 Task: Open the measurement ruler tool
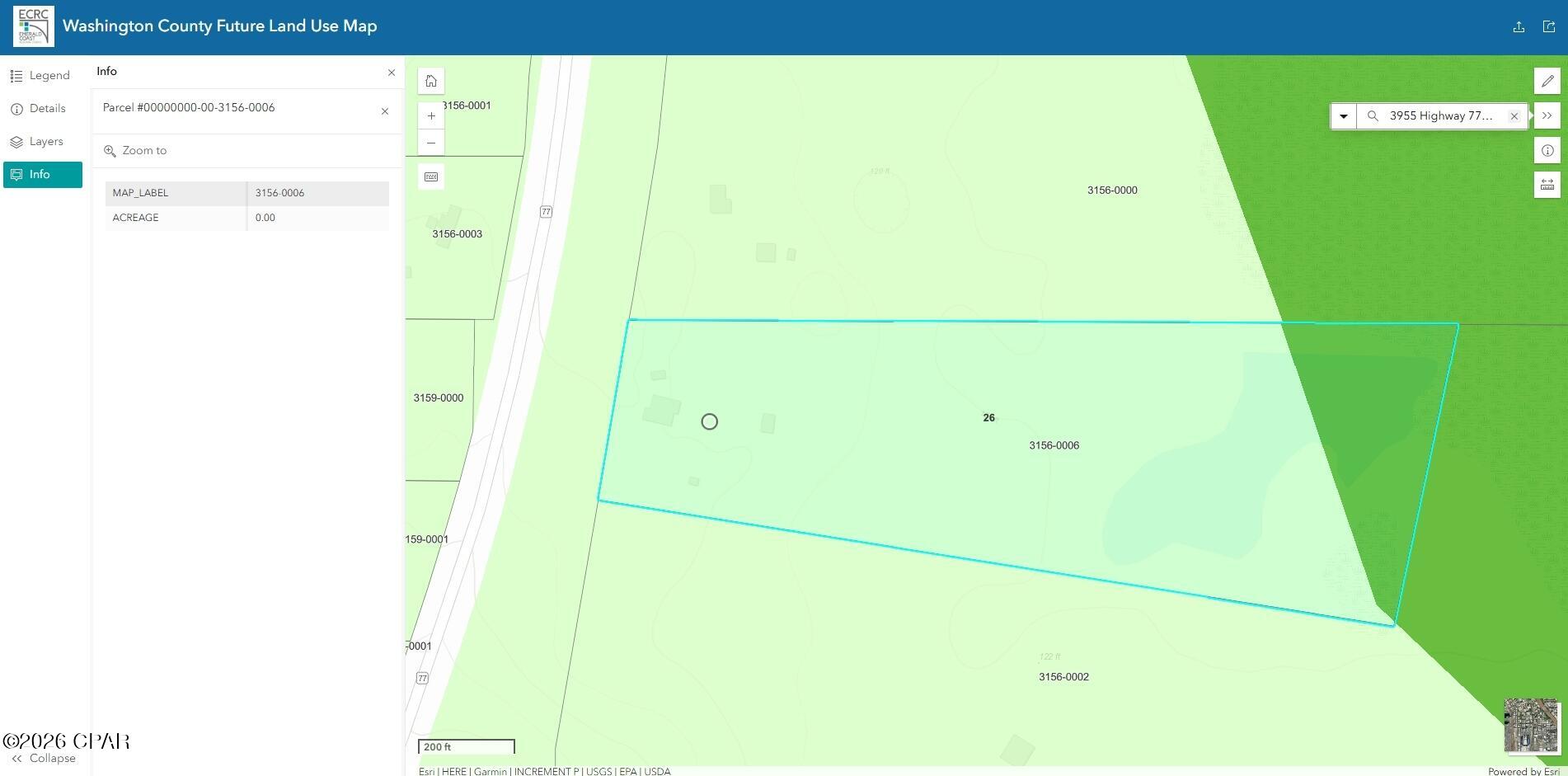1547,185
